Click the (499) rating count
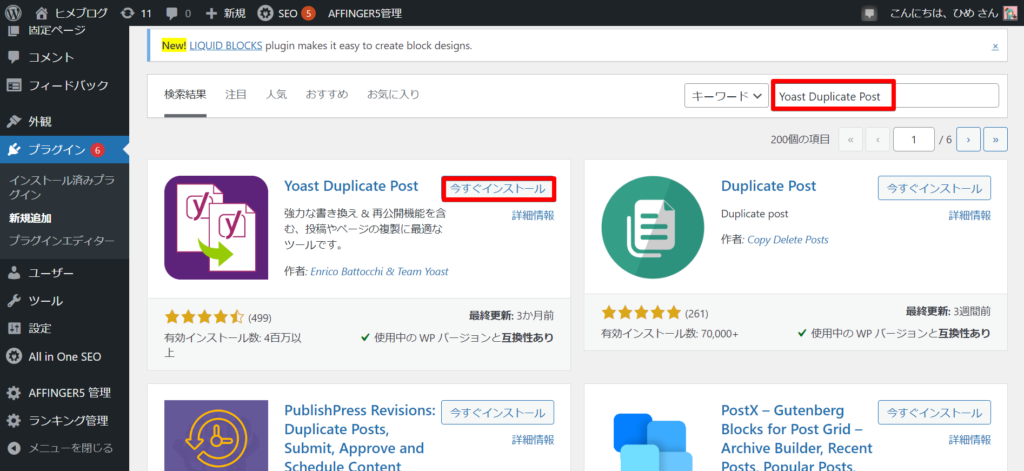1024x471 pixels. click(260, 318)
